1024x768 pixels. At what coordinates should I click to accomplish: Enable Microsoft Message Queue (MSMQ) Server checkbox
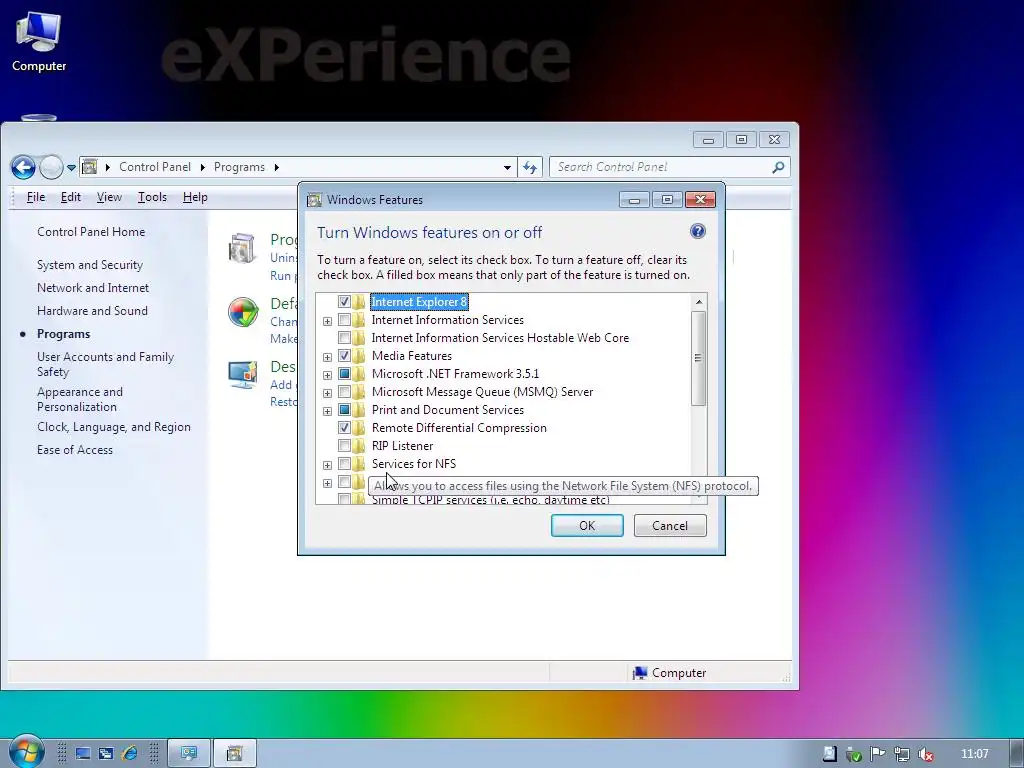[344, 392]
